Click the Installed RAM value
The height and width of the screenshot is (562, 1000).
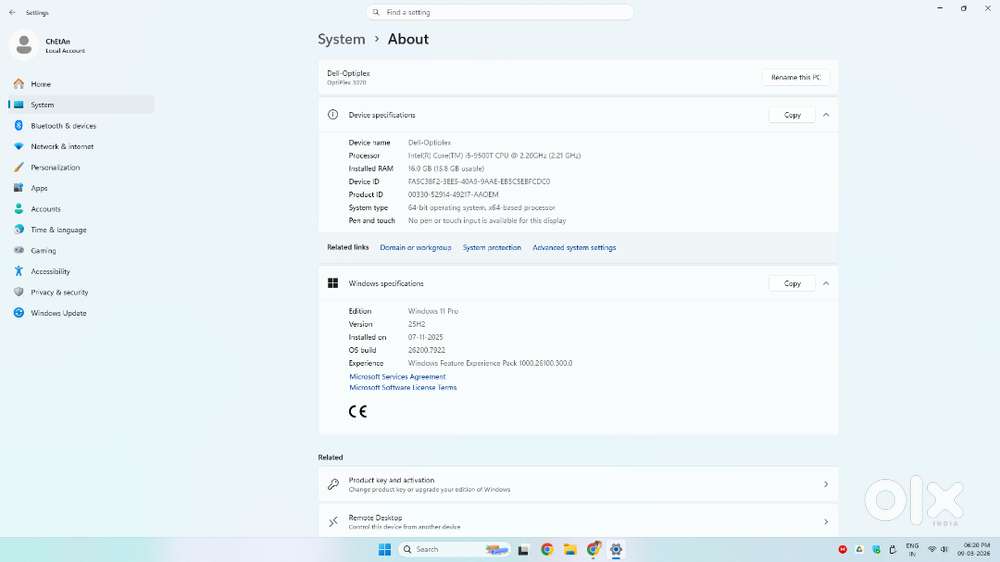446,168
